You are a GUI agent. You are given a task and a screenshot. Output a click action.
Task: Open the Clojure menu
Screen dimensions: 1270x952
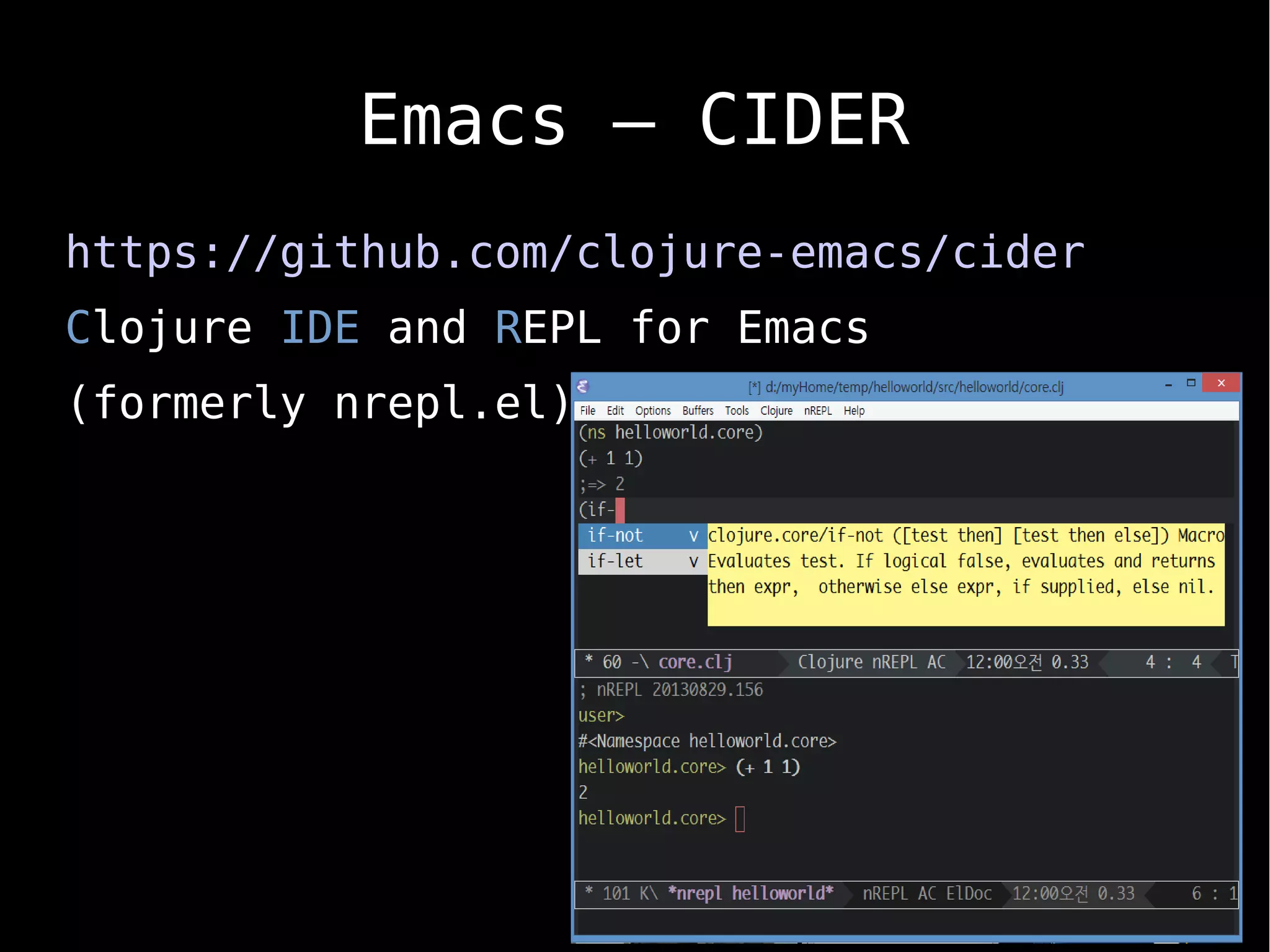(x=776, y=411)
